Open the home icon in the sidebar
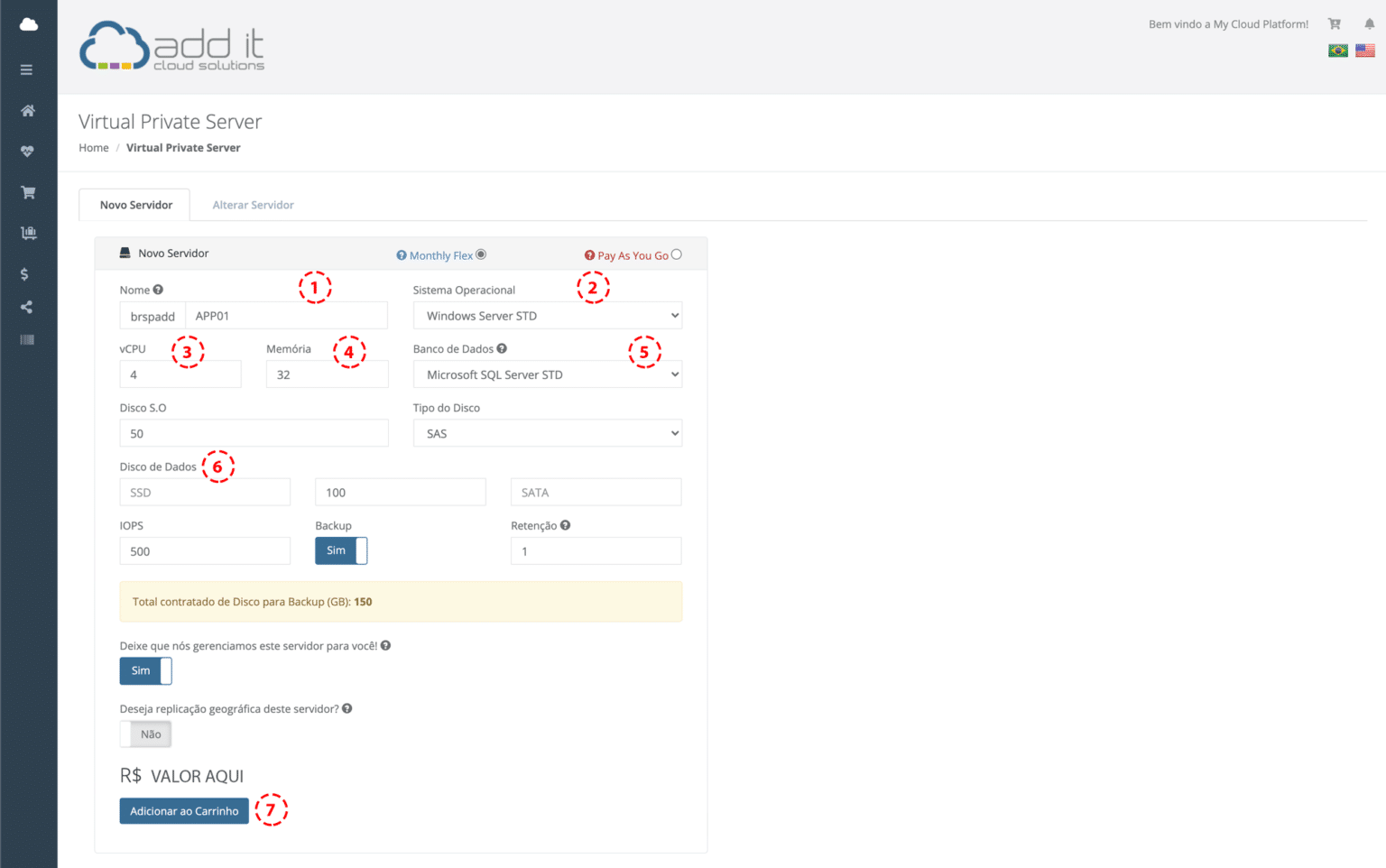1386x868 pixels. [27, 110]
